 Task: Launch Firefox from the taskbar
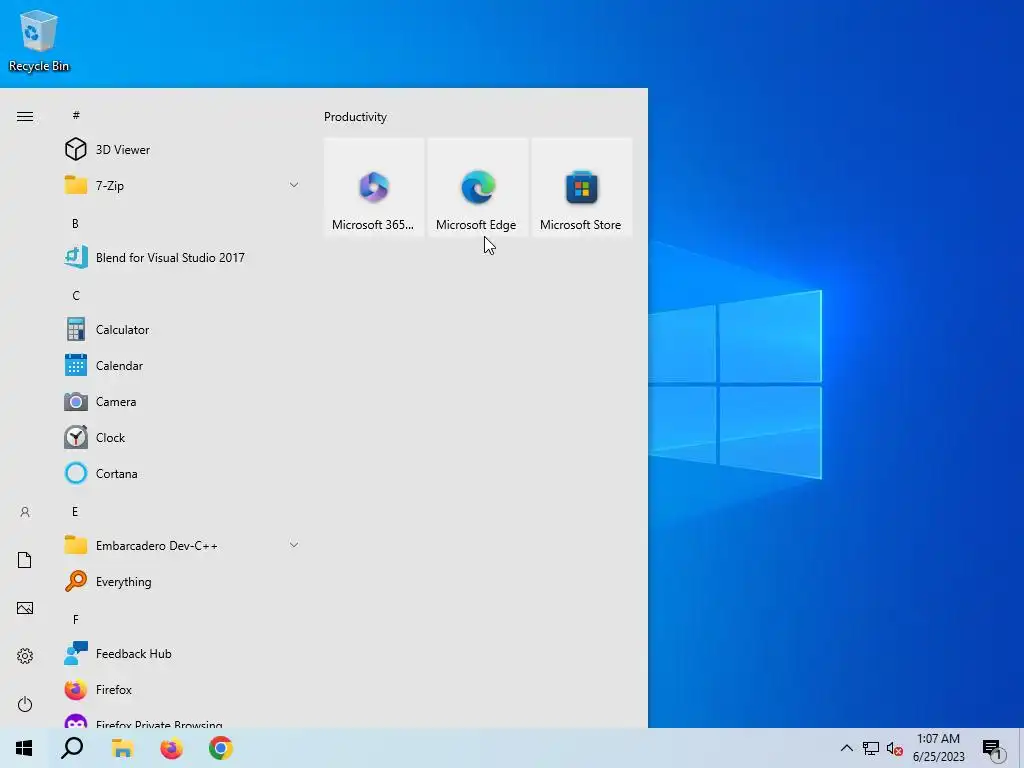point(172,748)
